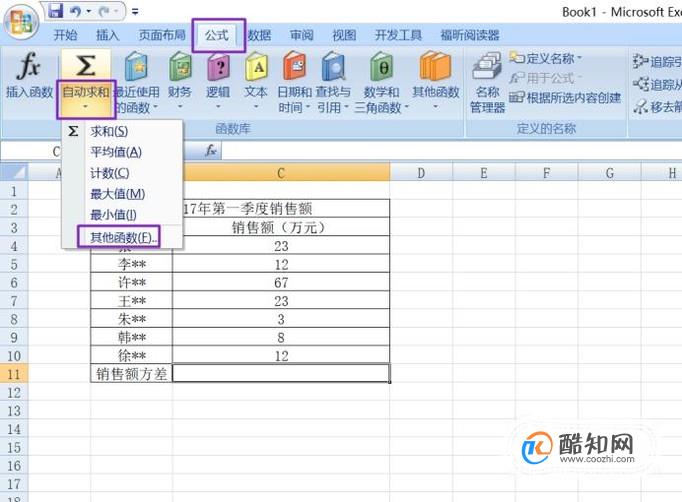Select column D header

click(421, 173)
